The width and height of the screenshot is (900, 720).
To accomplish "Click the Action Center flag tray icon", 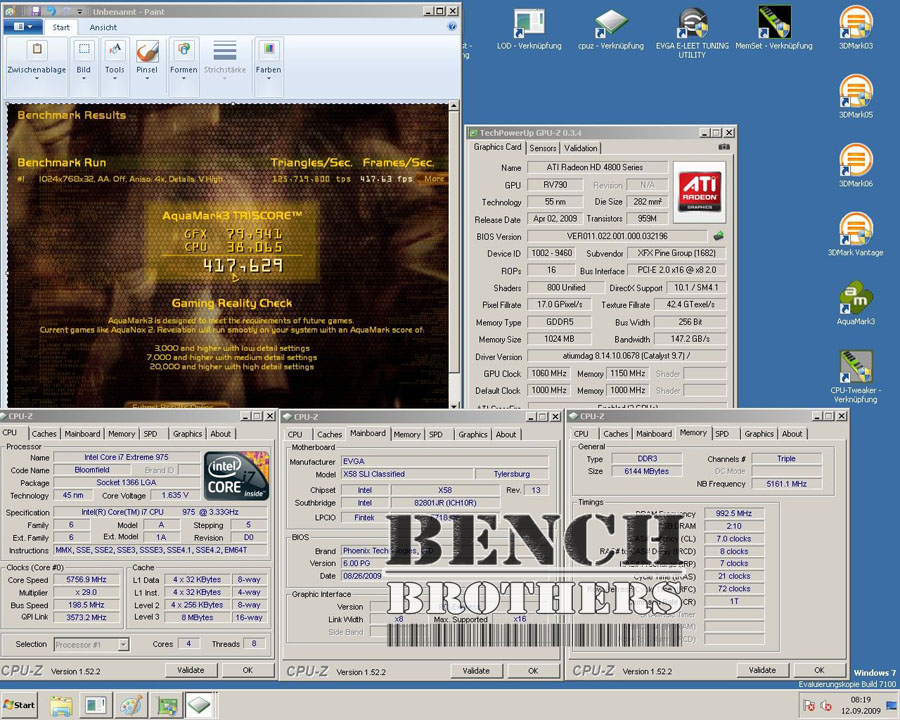I will 809,706.
